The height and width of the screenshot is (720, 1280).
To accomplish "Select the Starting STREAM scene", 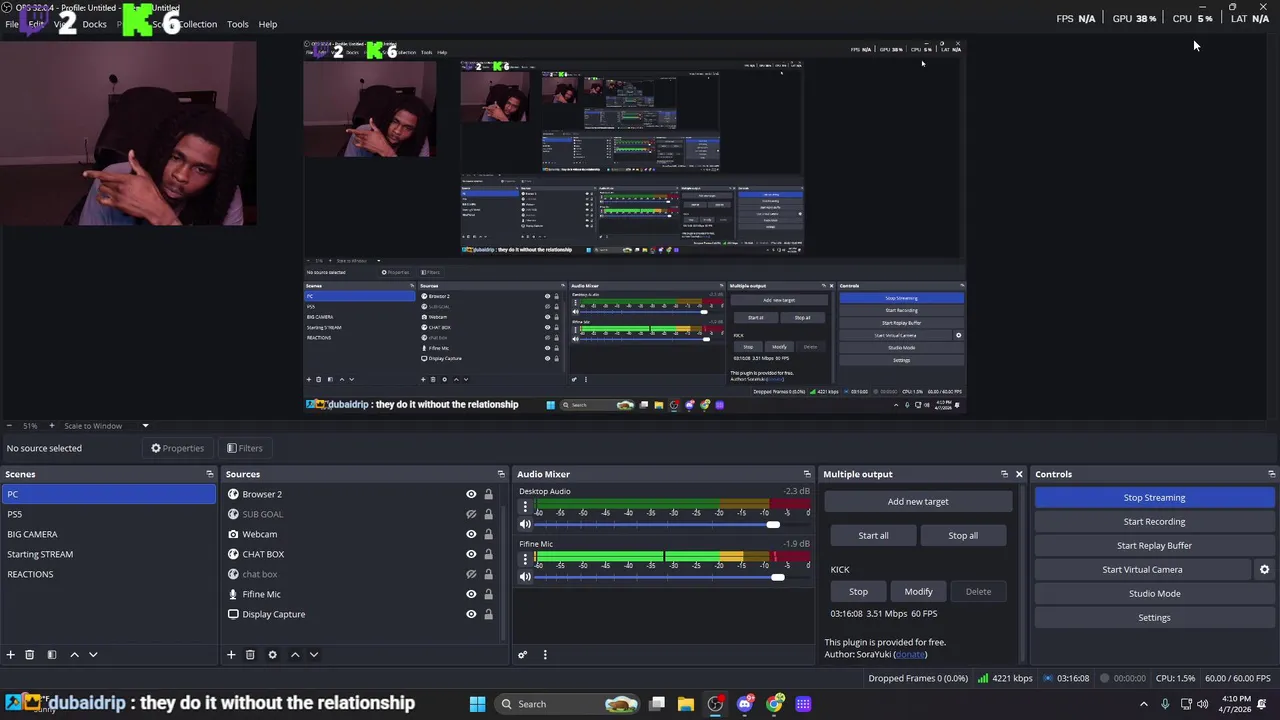I will [108, 554].
